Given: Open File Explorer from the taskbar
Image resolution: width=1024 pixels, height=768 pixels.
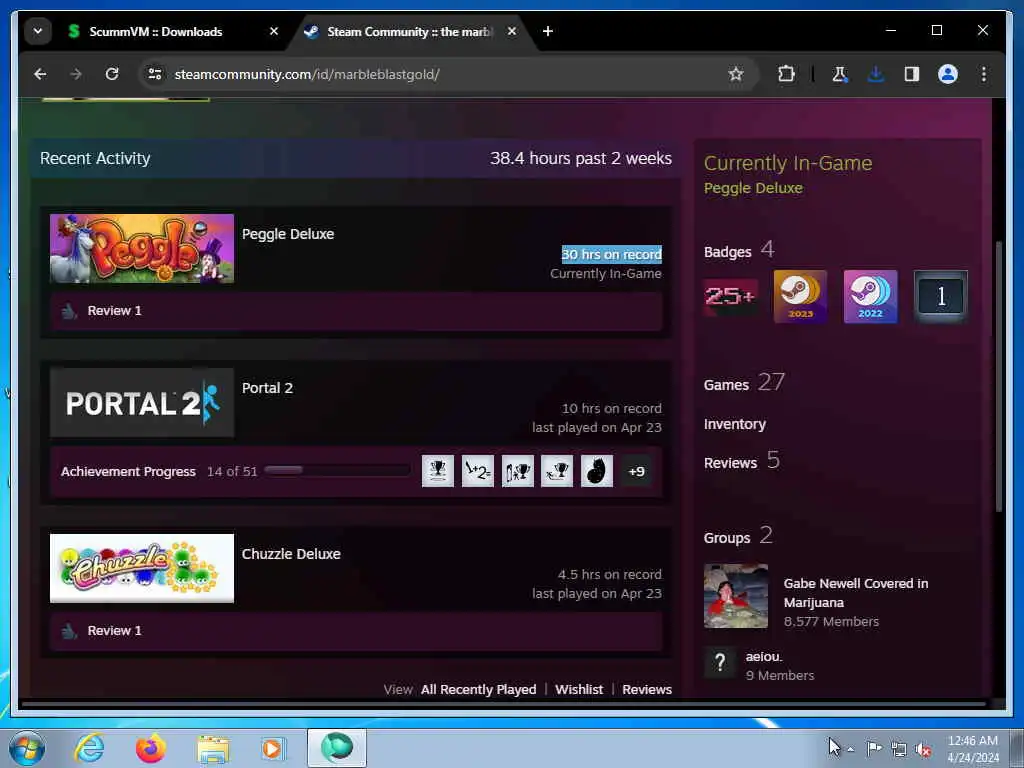Looking at the screenshot, I should pyautogui.click(x=213, y=748).
